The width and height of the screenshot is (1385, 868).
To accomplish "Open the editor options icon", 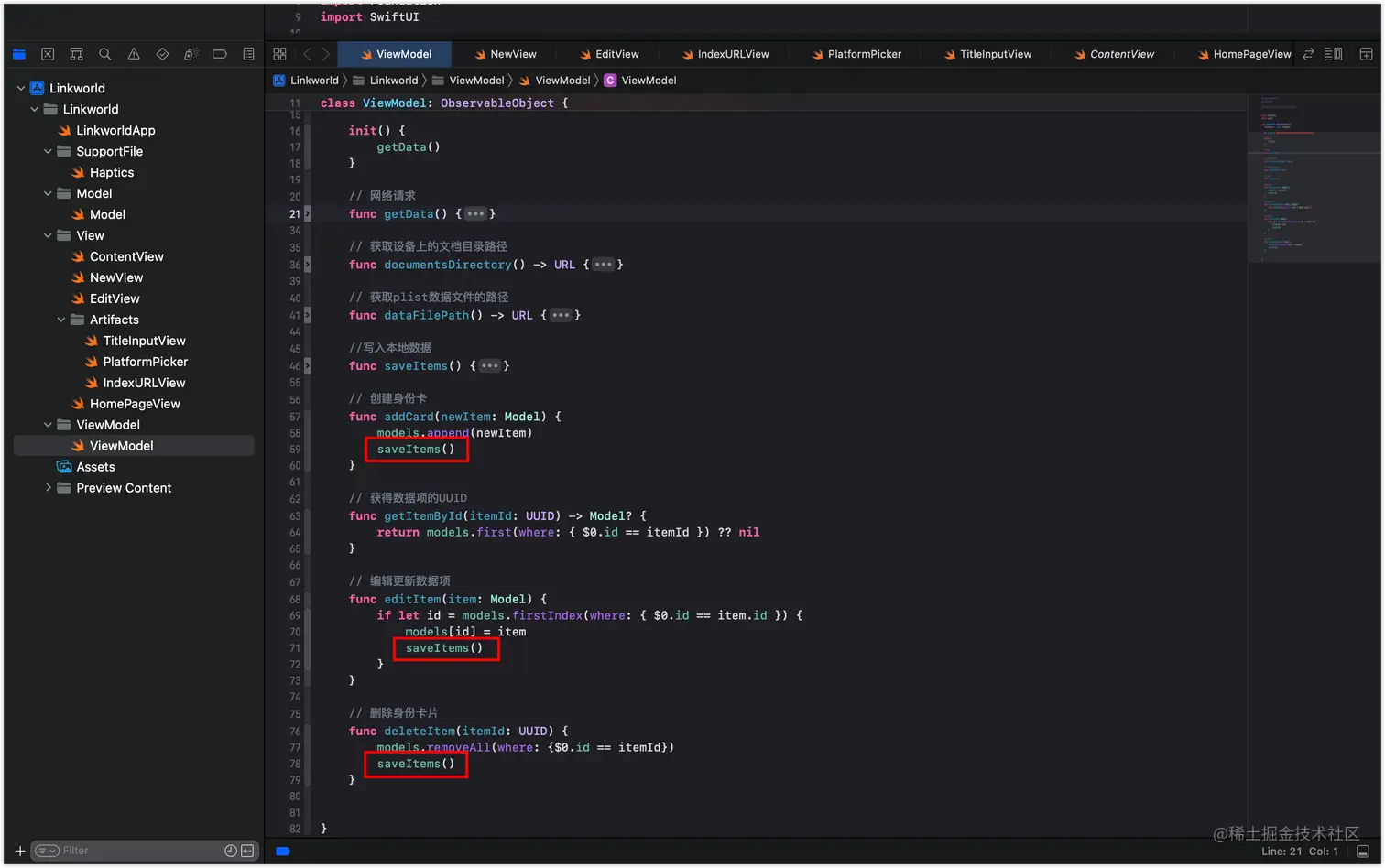I will click(1334, 54).
